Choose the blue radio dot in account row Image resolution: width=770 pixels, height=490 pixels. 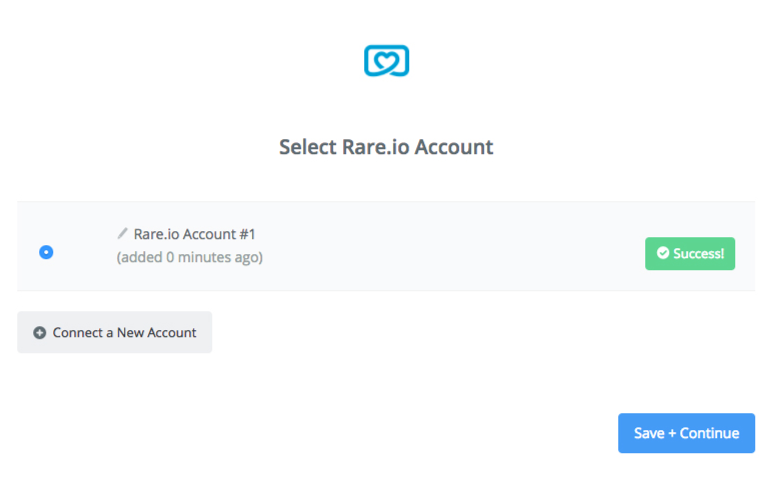46,252
